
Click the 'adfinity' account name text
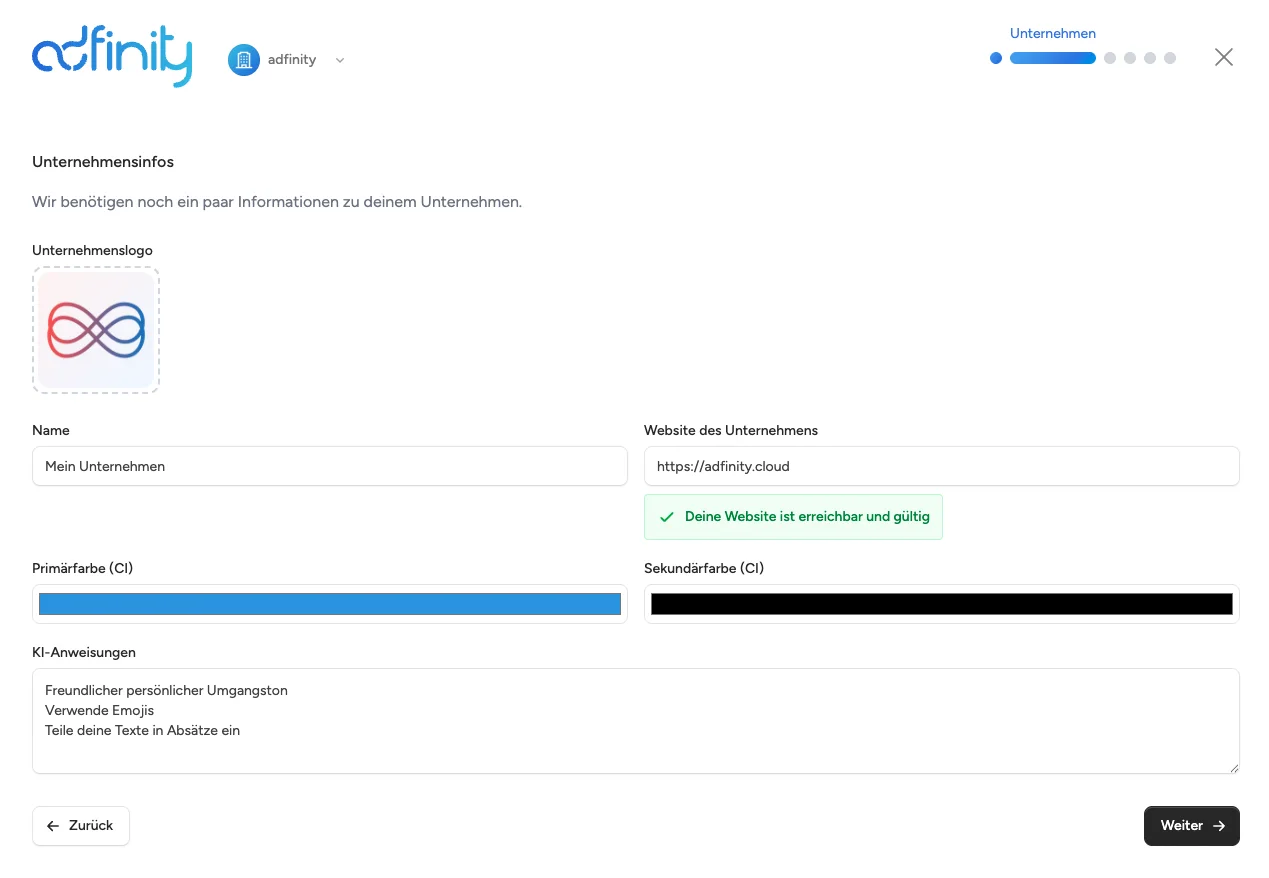click(x=292, y=60)
